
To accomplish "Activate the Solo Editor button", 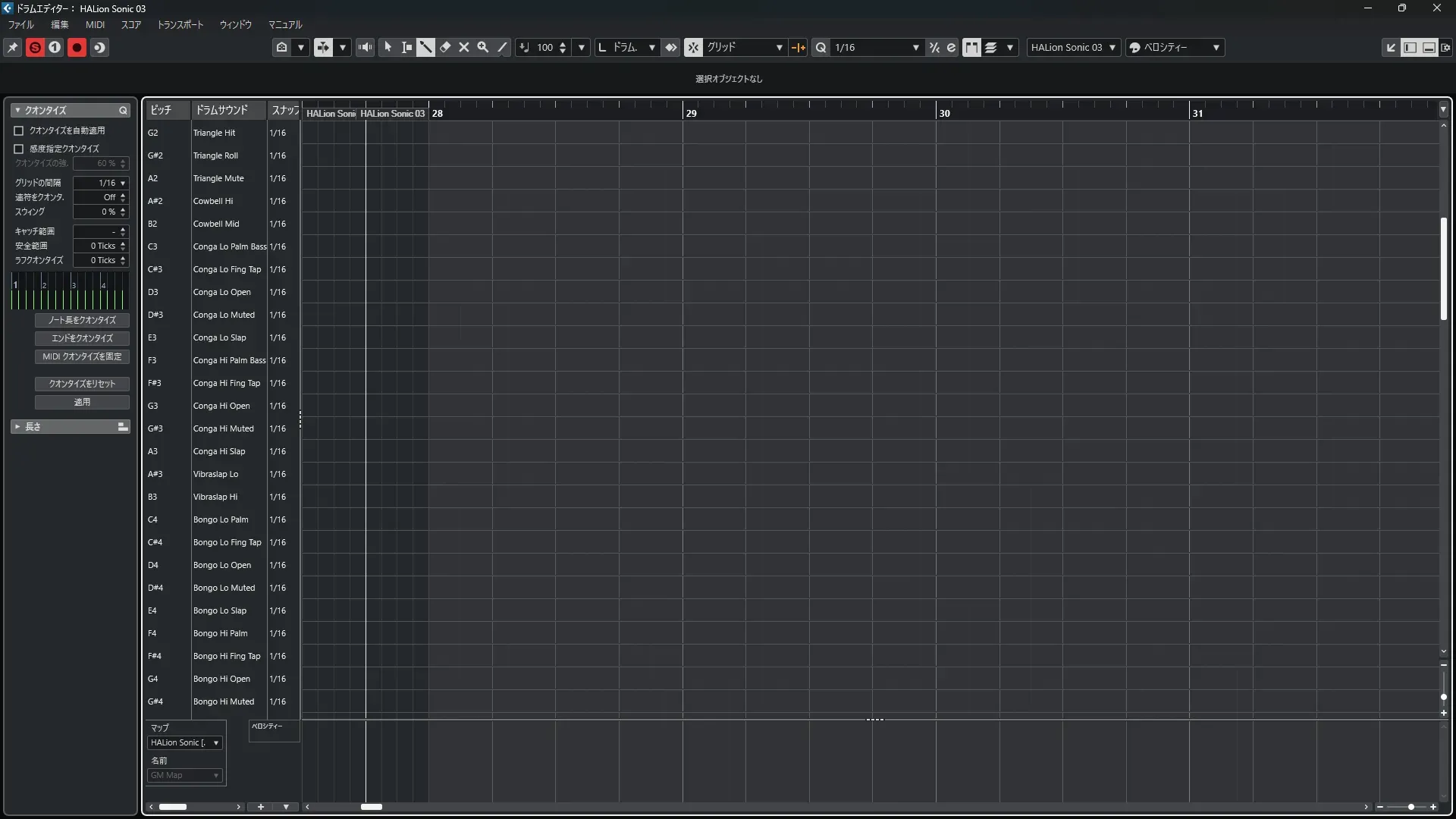I will 35,48.
